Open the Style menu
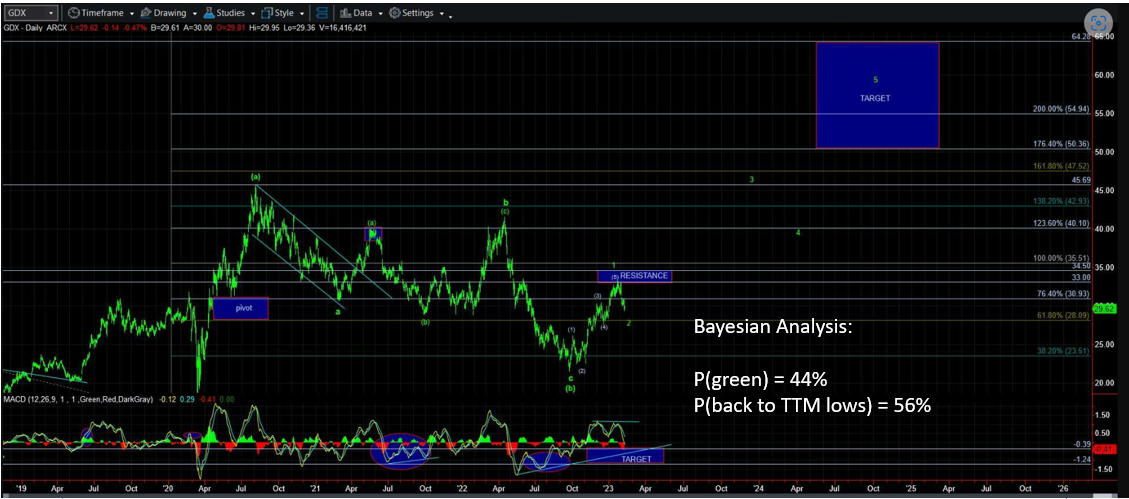This screenshot has width=1129, height=499. pyautogui.click(x=285, y=13)
